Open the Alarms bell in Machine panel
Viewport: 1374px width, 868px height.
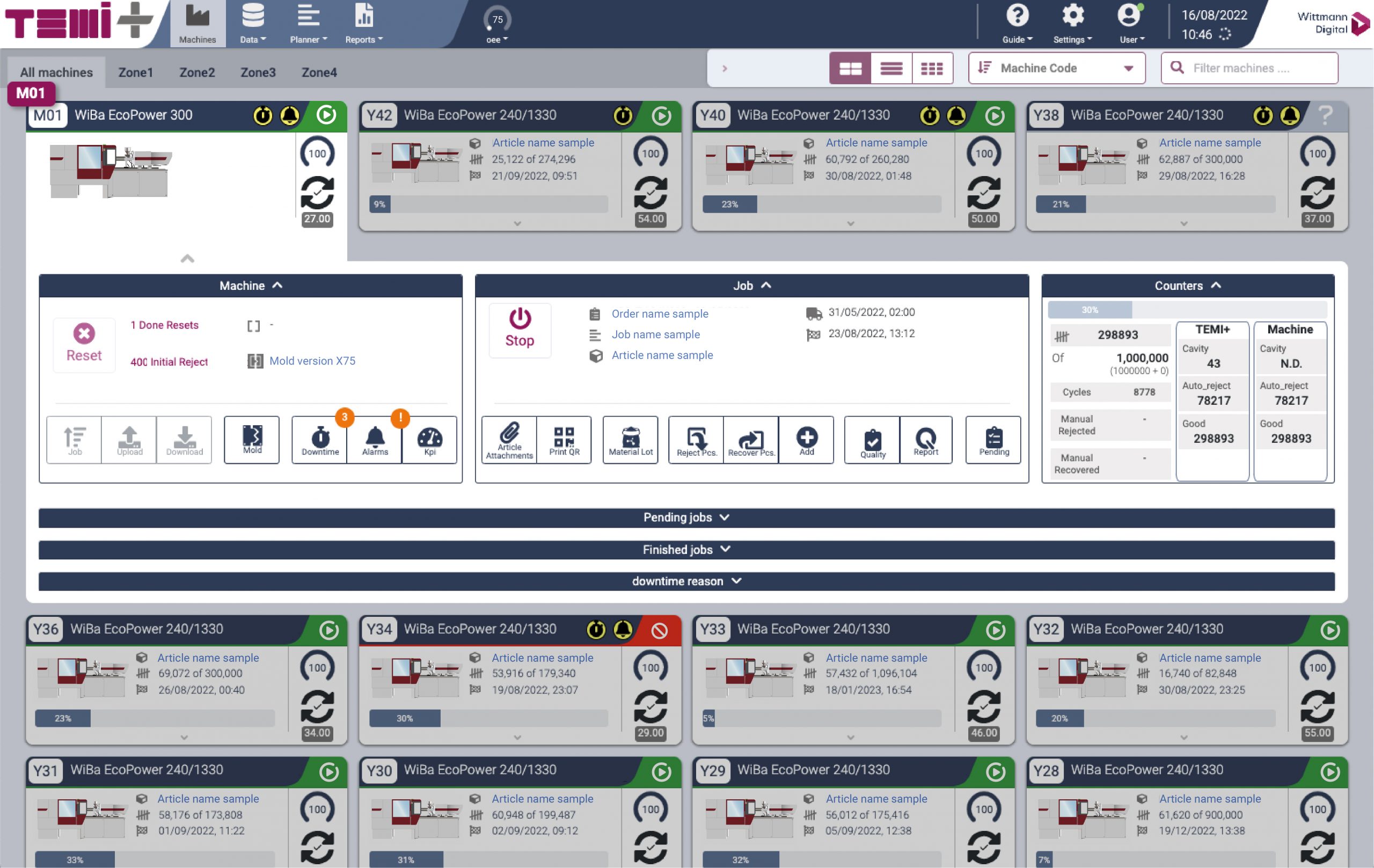(x=374, y=440)
